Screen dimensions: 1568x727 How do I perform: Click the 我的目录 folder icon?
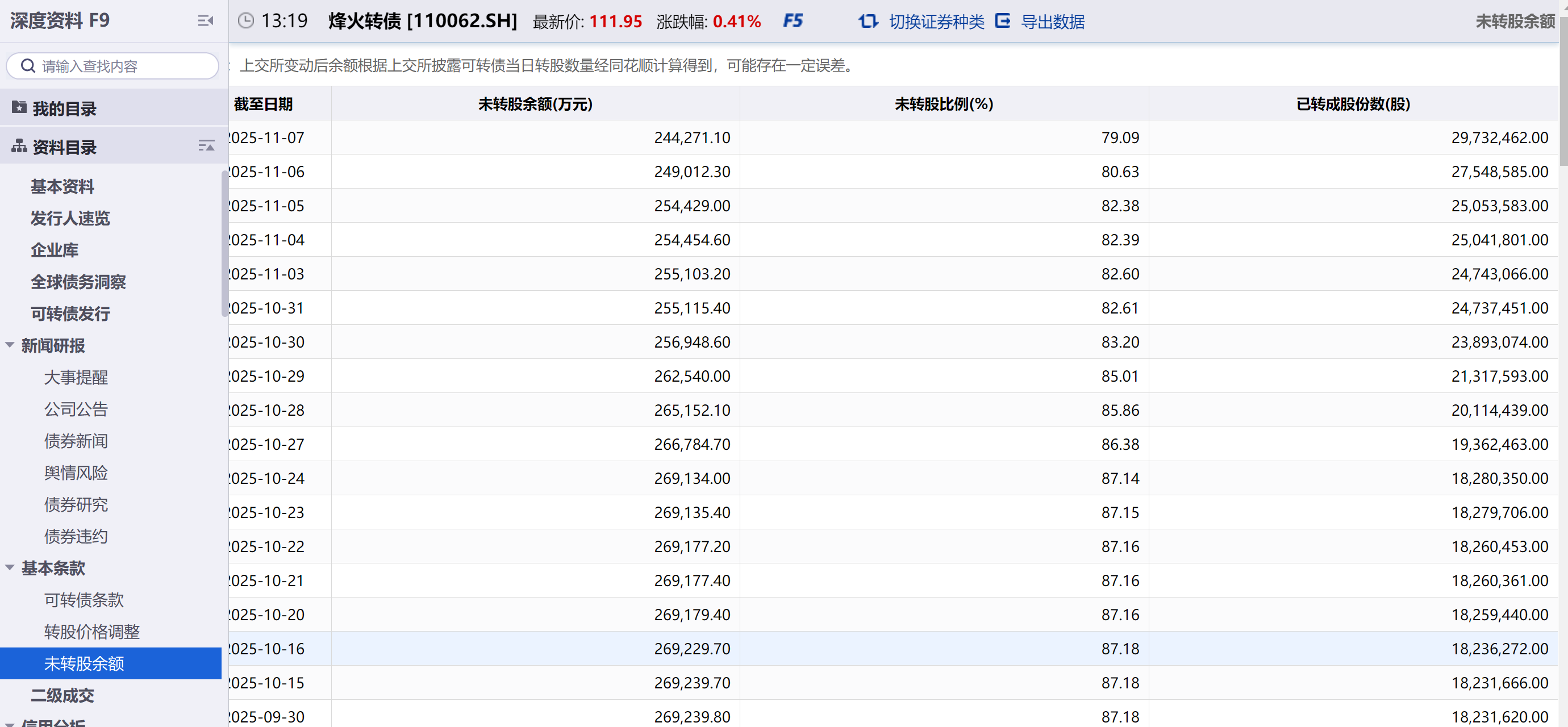pyautogui.click(x=19, y=108)
